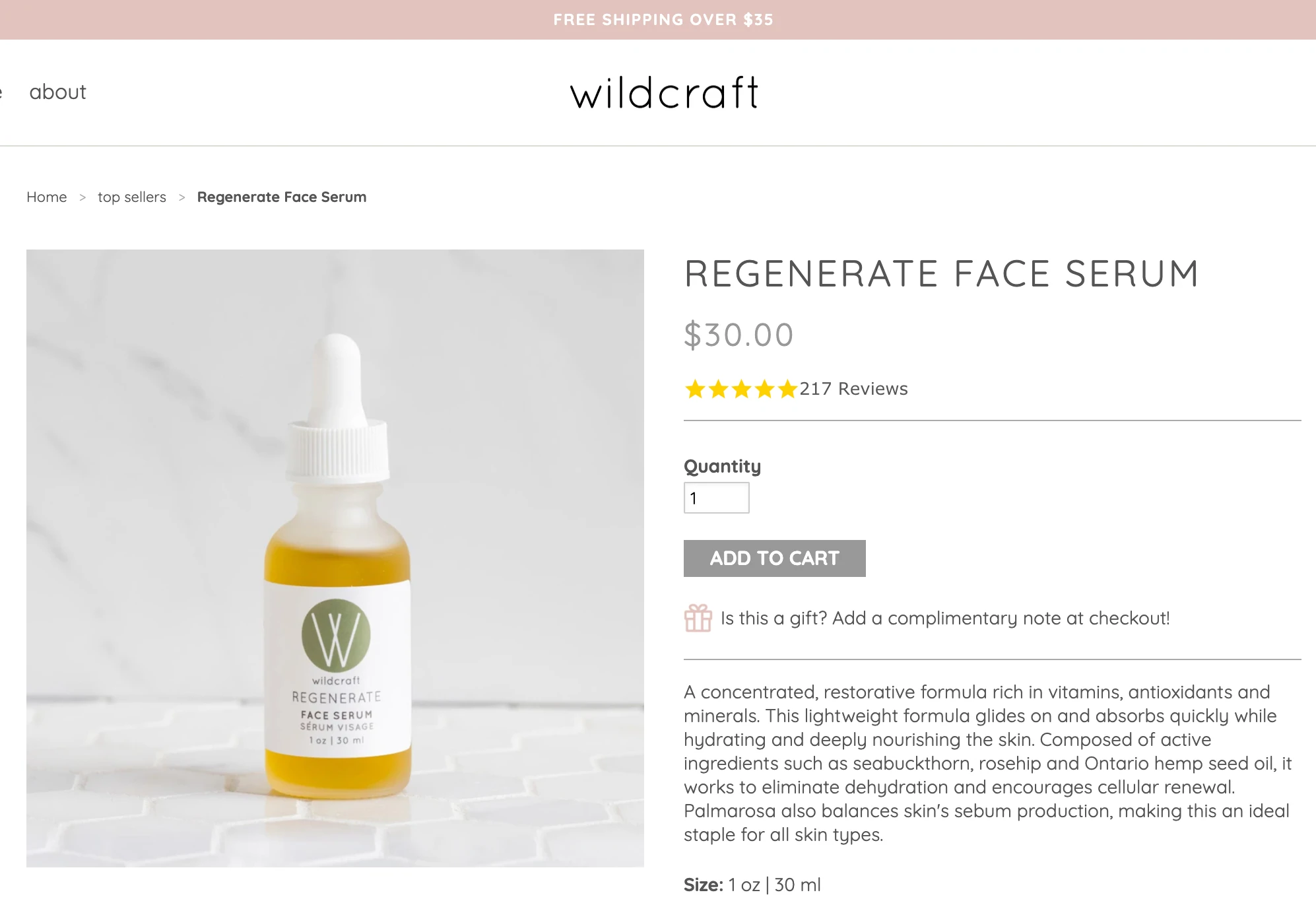The image size is (1316, 907).
Task: Open the 217 Reviews link
Action: click(x=854, y=389)
